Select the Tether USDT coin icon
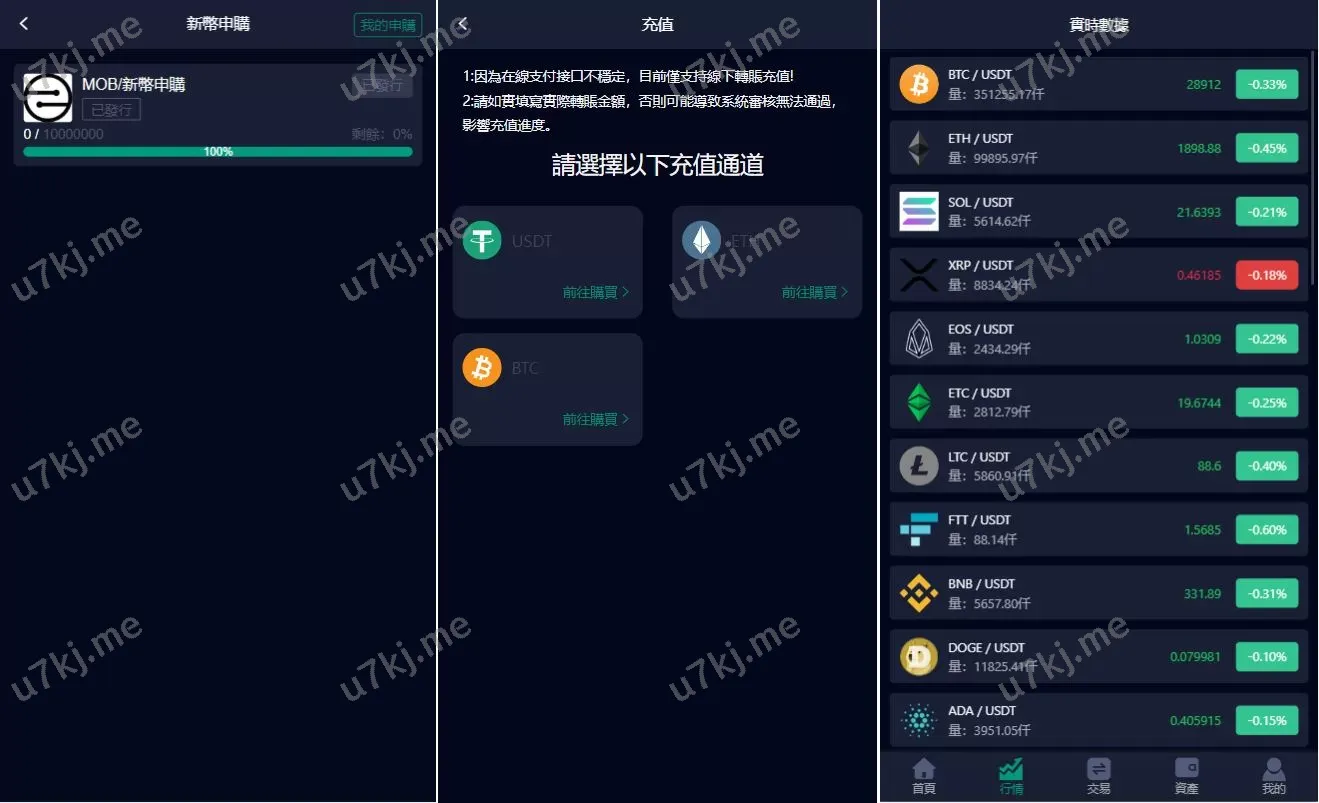1319x803 pixels. tap(482, 241)
